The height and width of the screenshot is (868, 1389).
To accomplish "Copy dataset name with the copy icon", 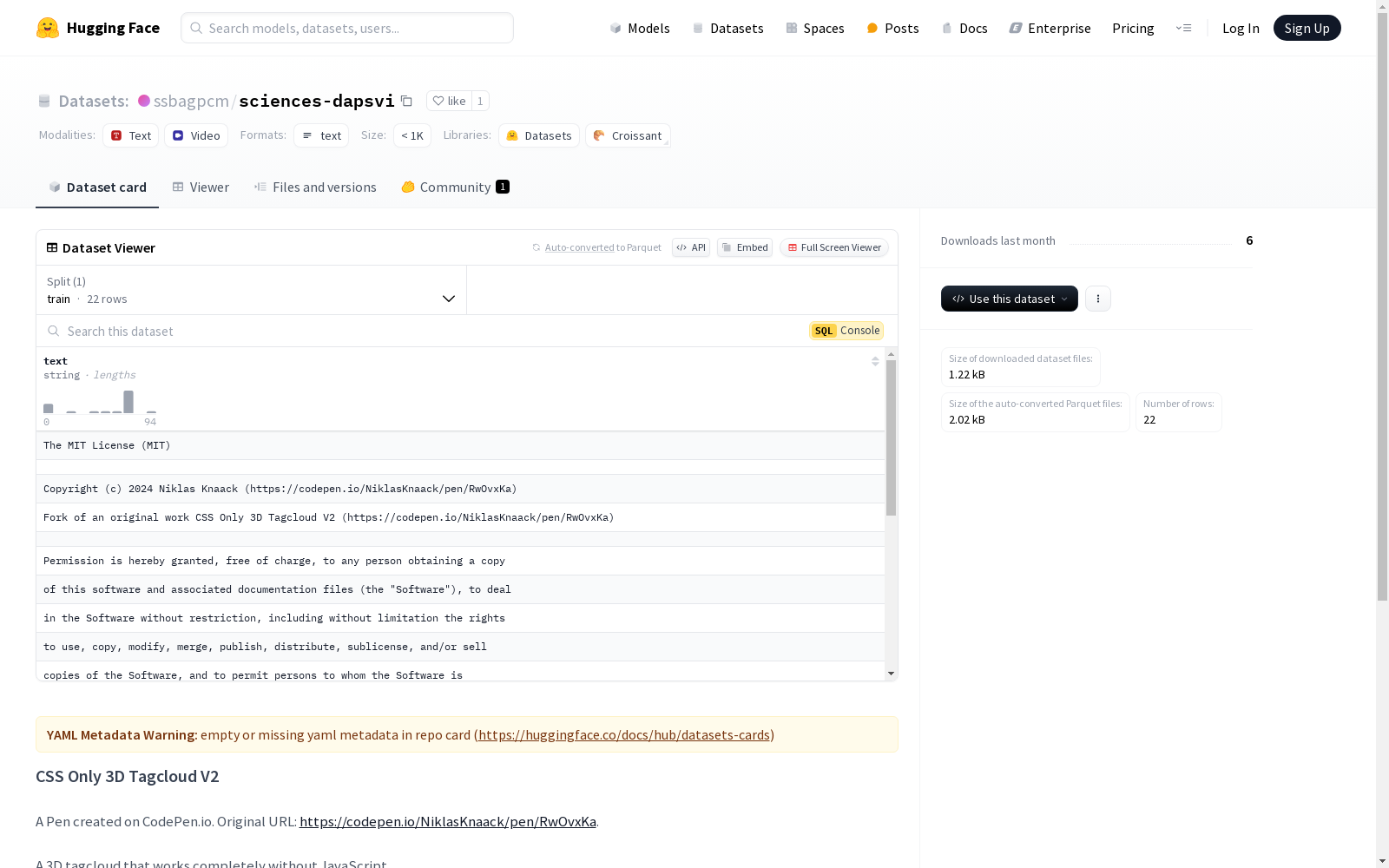I will pos(406,101).
